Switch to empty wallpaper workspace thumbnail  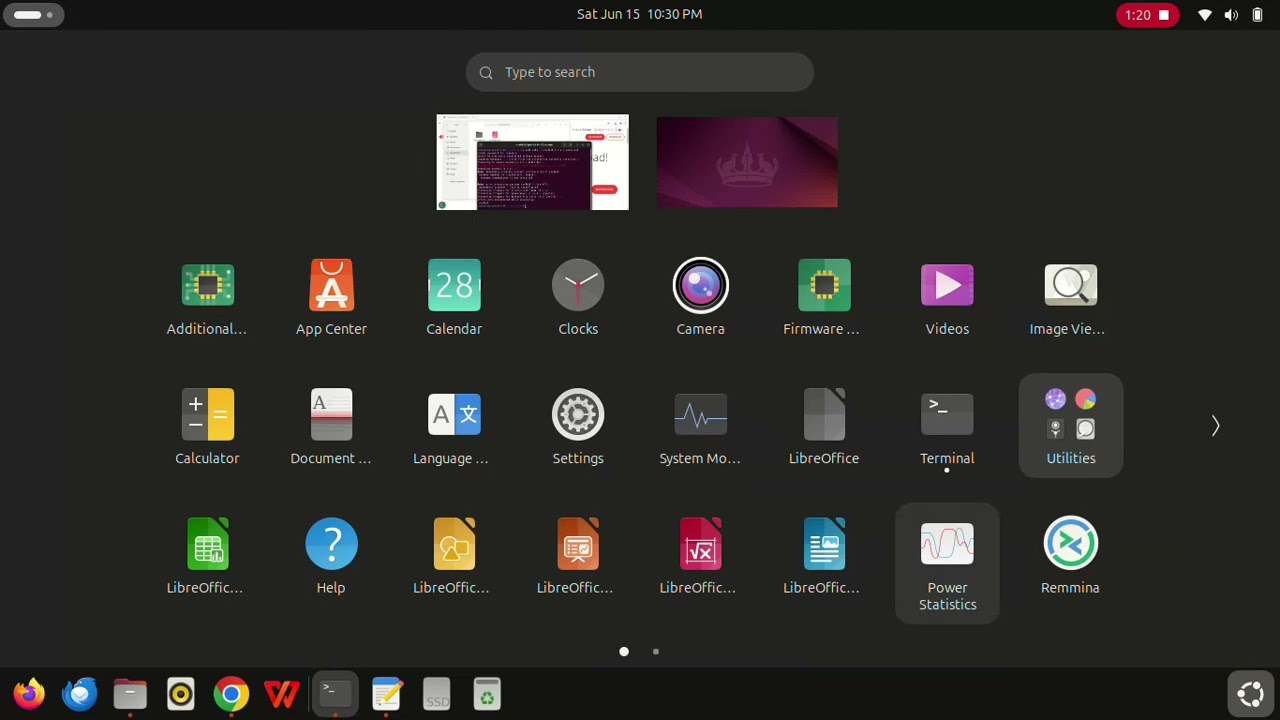pos(747,162)
